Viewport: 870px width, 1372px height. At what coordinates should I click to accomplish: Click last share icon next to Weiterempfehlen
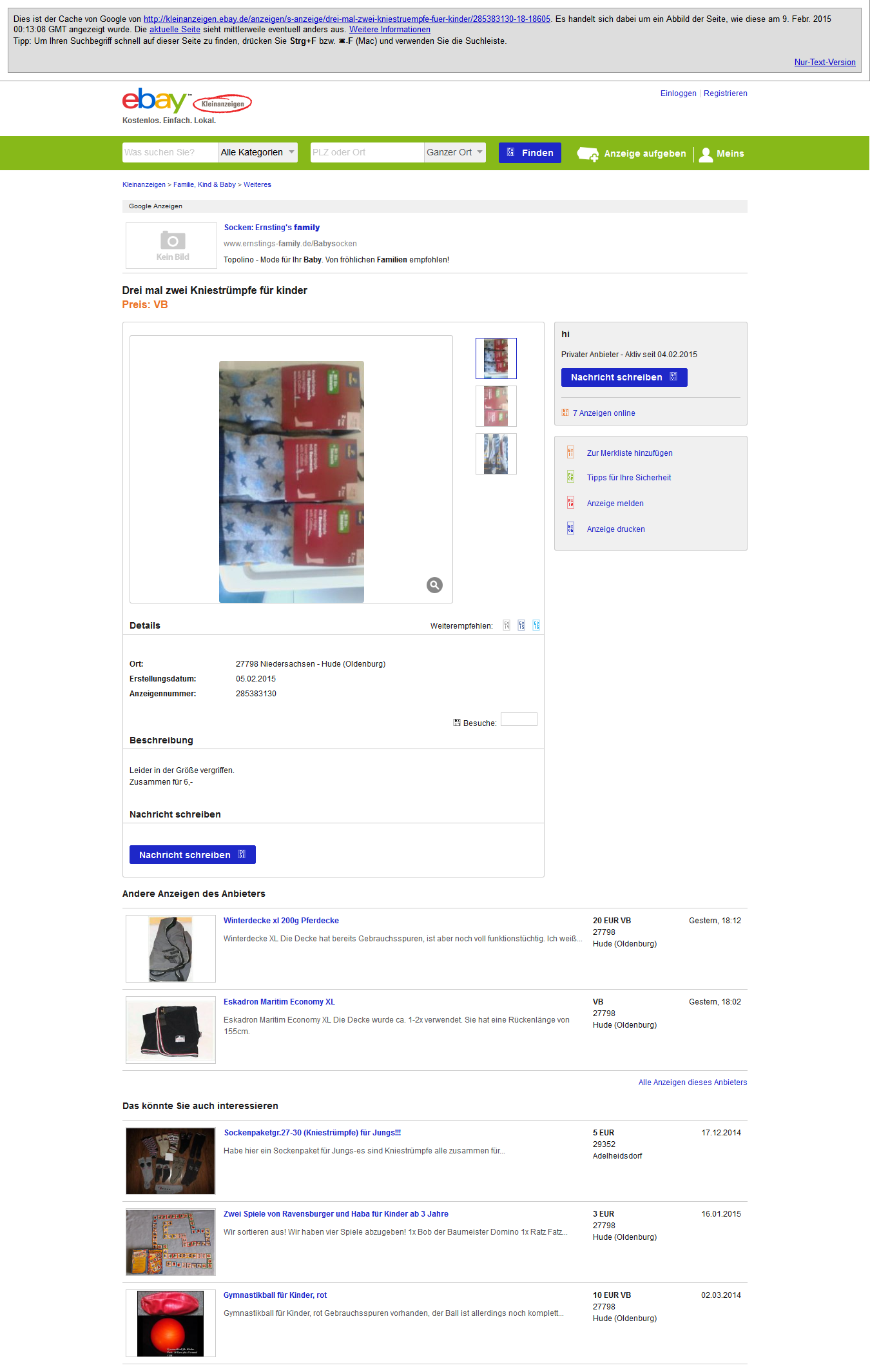[x=536, y=625]
